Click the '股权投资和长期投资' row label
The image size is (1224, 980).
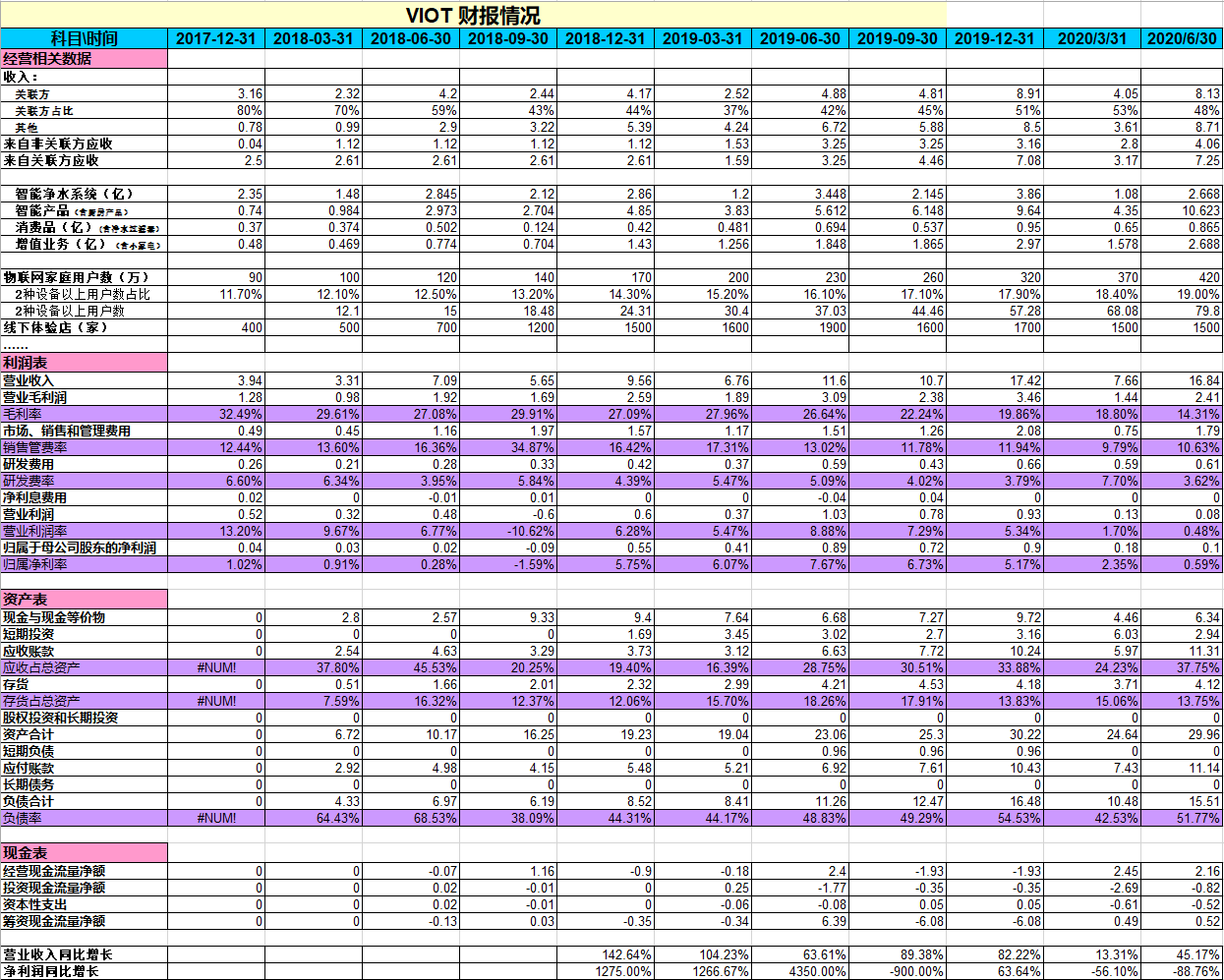tap(61, 718)
